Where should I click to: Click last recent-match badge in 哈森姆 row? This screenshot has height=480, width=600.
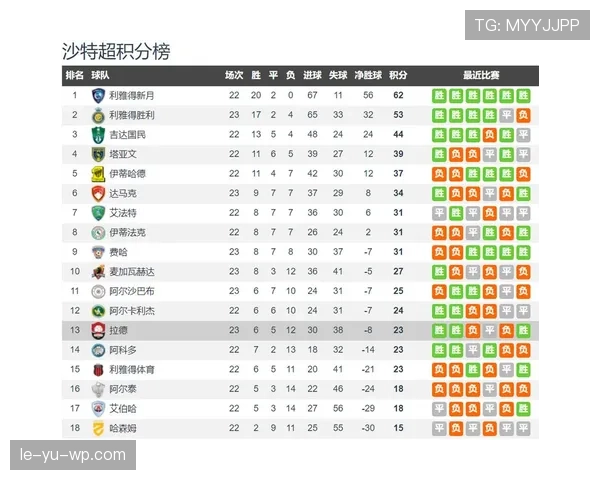523,428
